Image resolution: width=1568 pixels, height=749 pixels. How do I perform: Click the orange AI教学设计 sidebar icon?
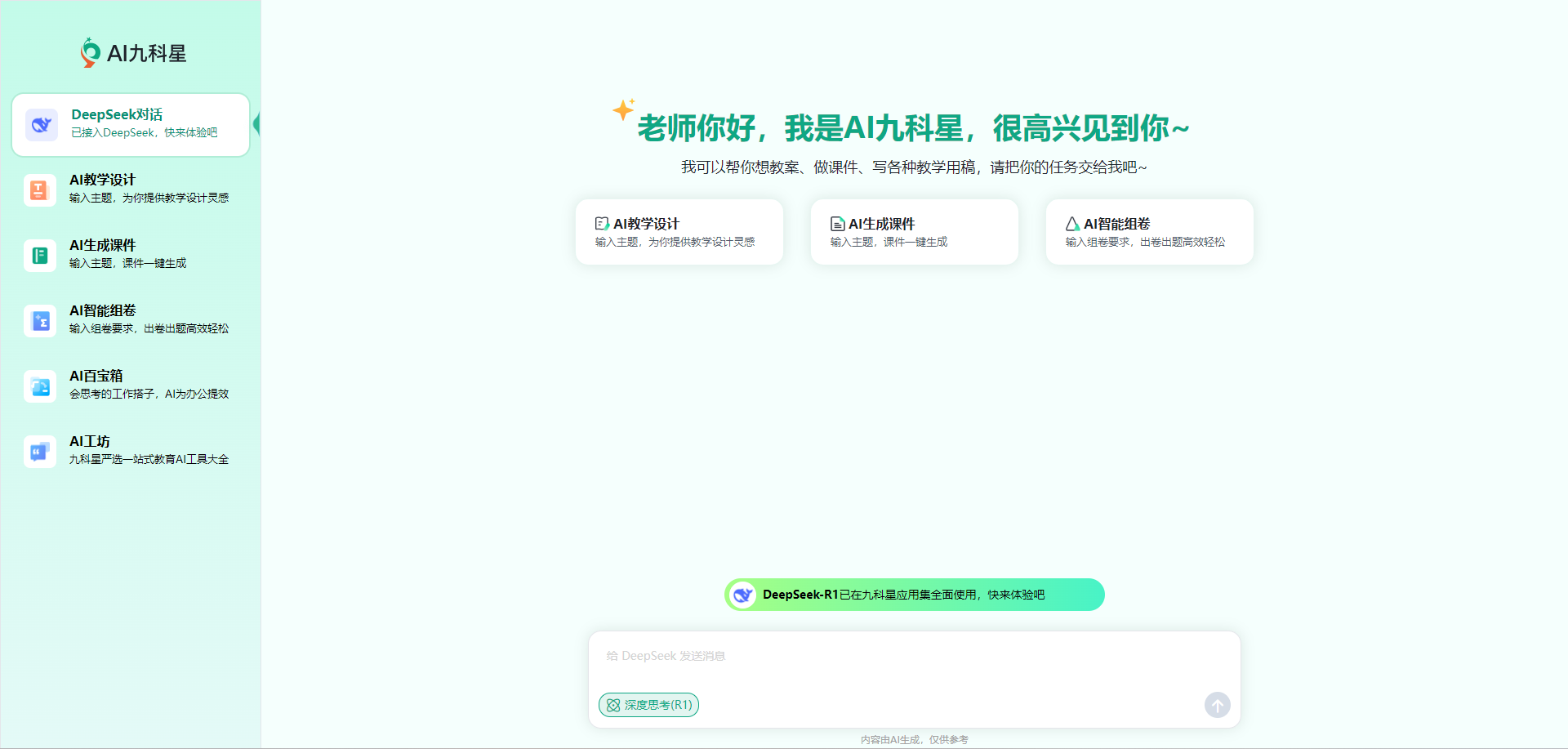tap(39, 190)
